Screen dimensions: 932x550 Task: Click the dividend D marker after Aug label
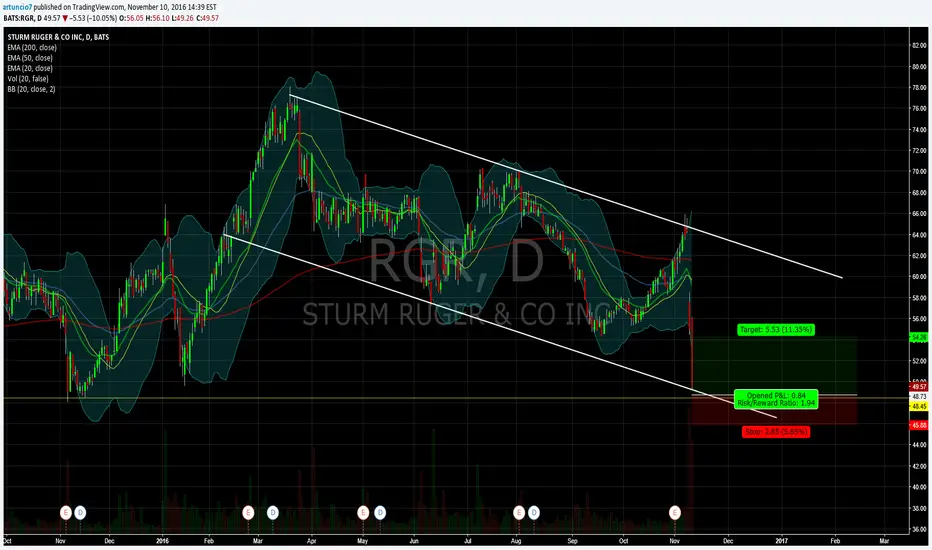(534, 512)
